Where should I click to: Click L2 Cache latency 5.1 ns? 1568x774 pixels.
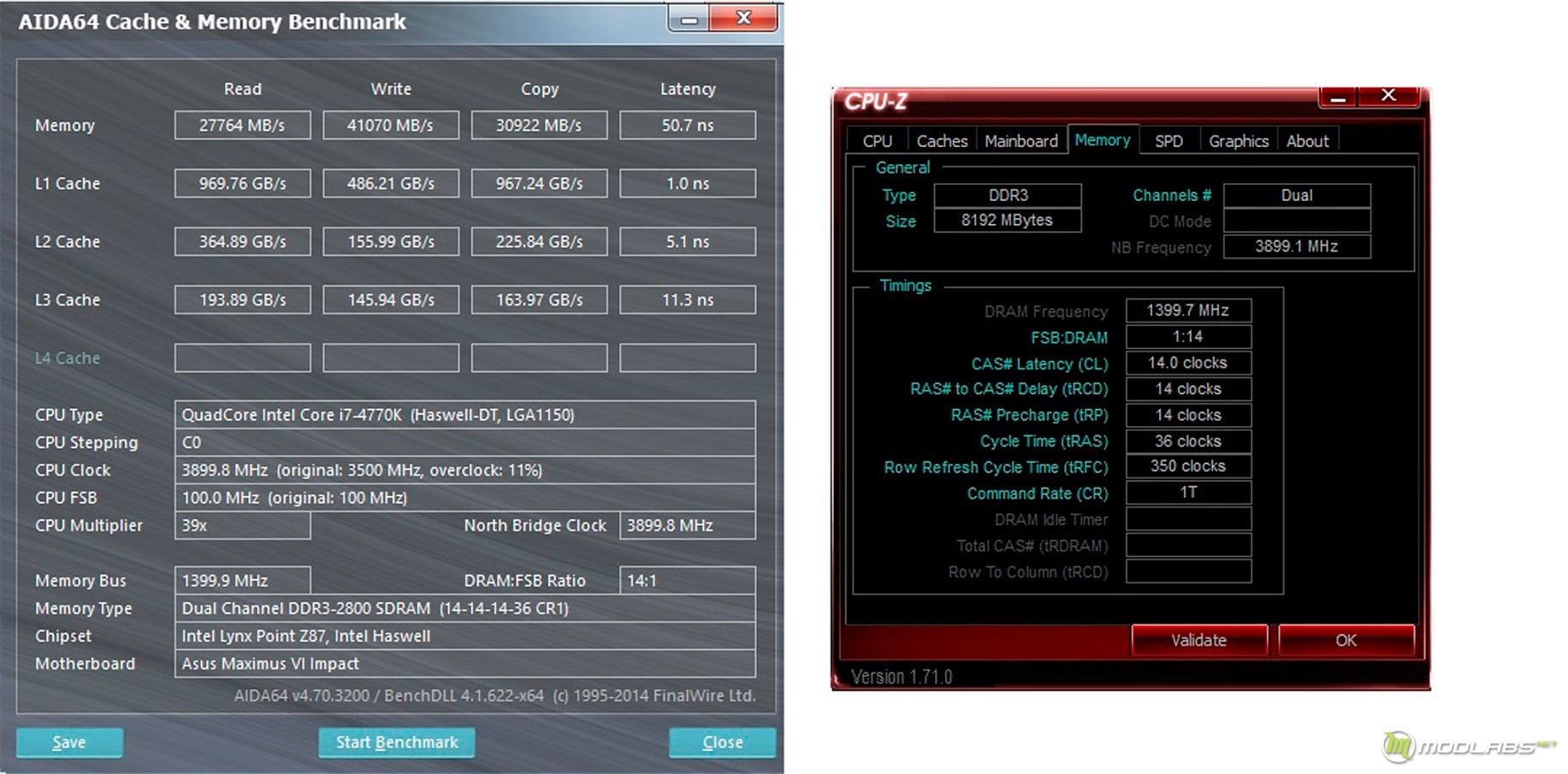point(688,241)
